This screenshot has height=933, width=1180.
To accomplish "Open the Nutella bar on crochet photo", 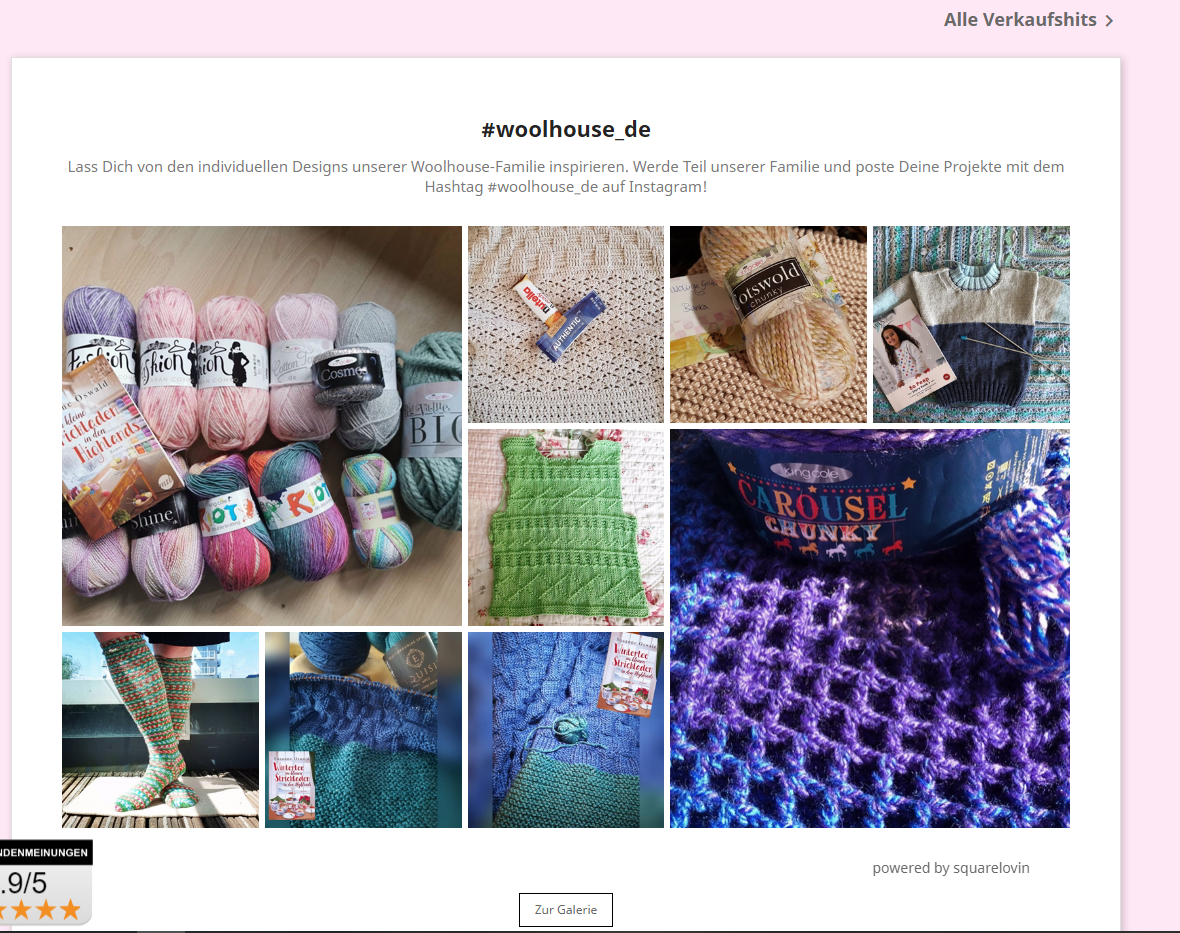I will click(x=566, y=324).
